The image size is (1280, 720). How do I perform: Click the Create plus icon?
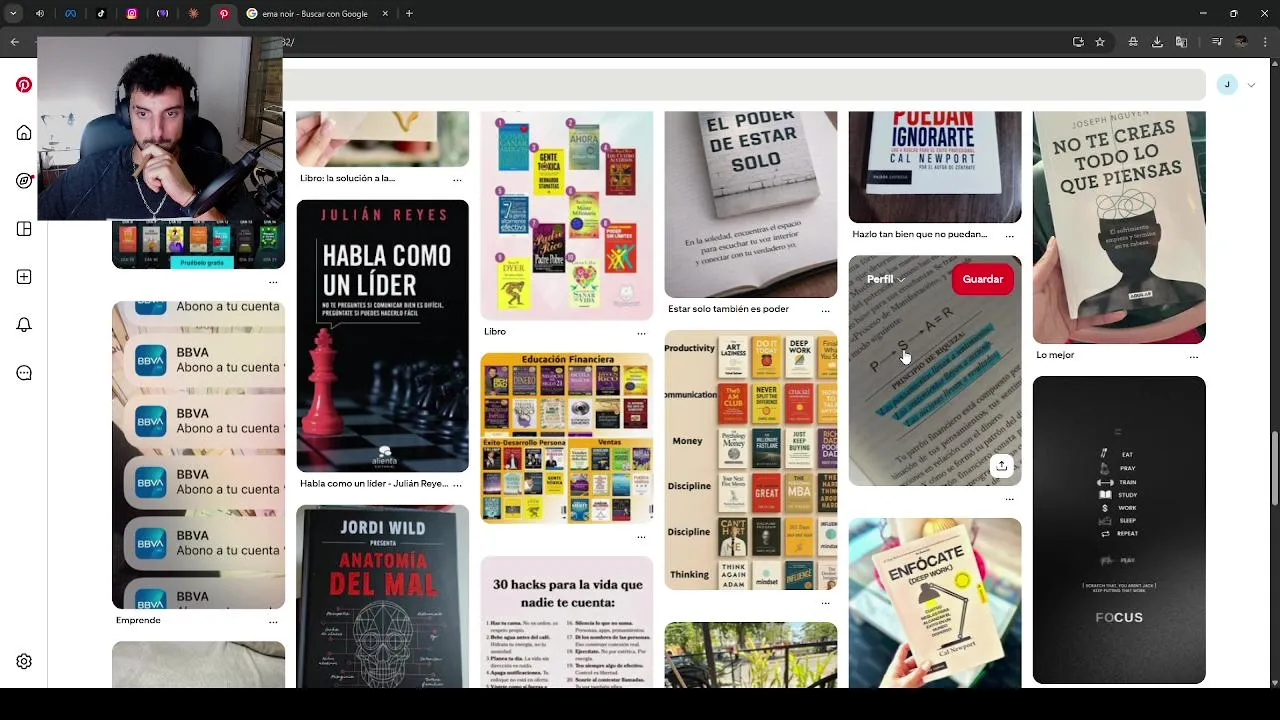(24, 277)
